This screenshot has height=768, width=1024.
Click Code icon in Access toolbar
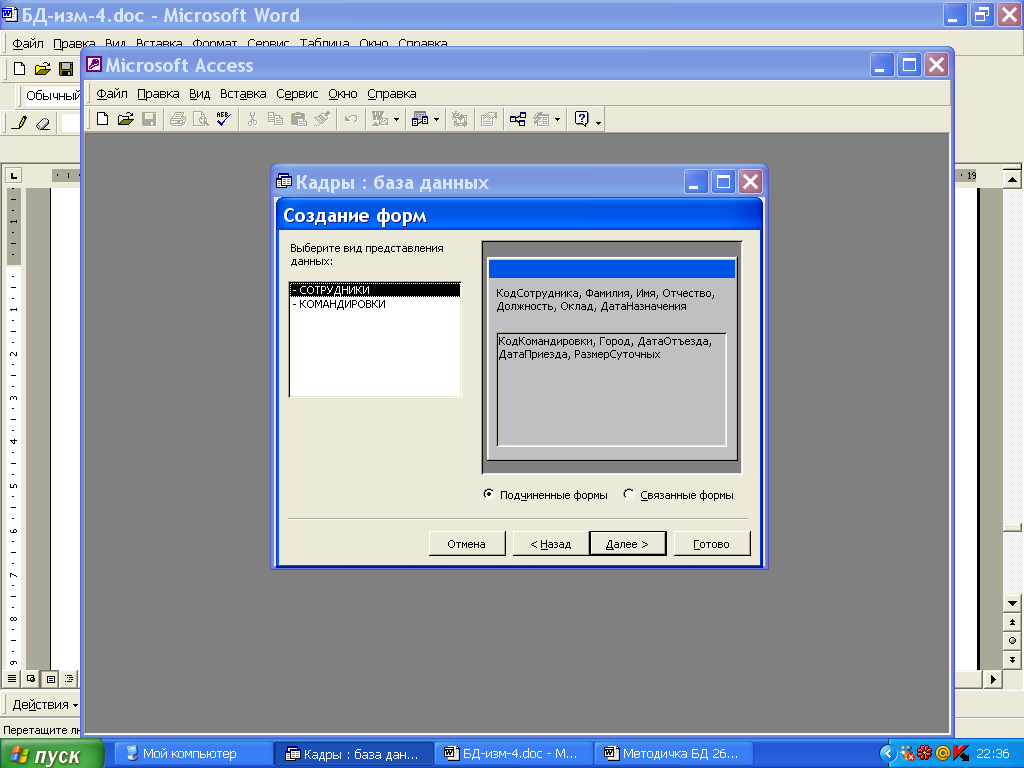460,119
